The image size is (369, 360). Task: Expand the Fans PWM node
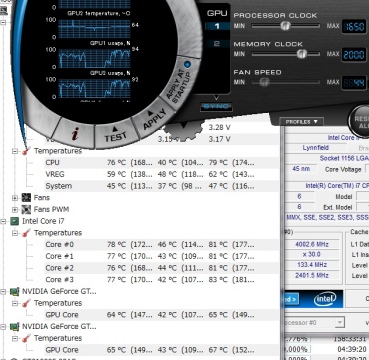[15, 210]
